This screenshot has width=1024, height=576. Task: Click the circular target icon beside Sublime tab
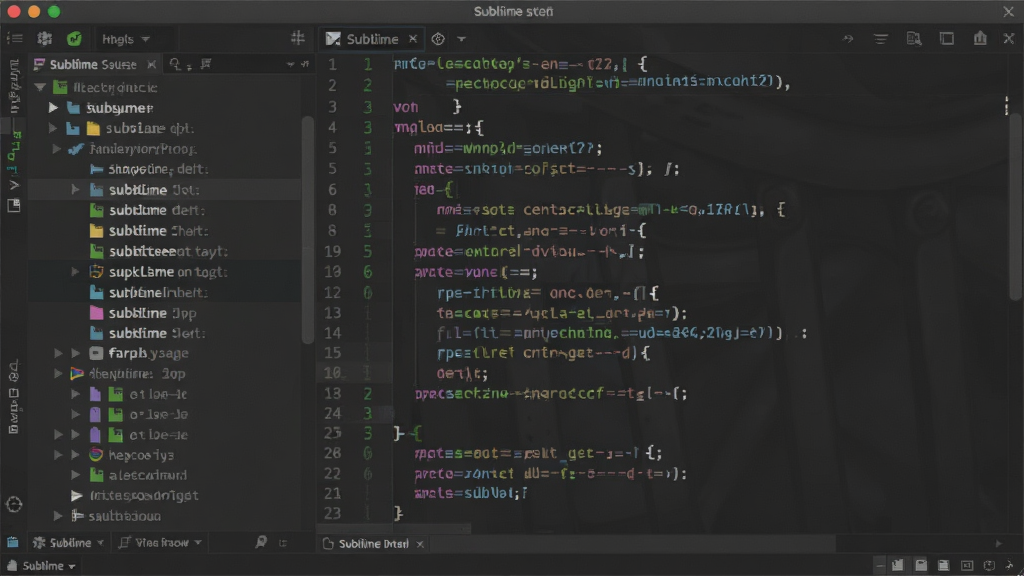(x=438, y=39)
